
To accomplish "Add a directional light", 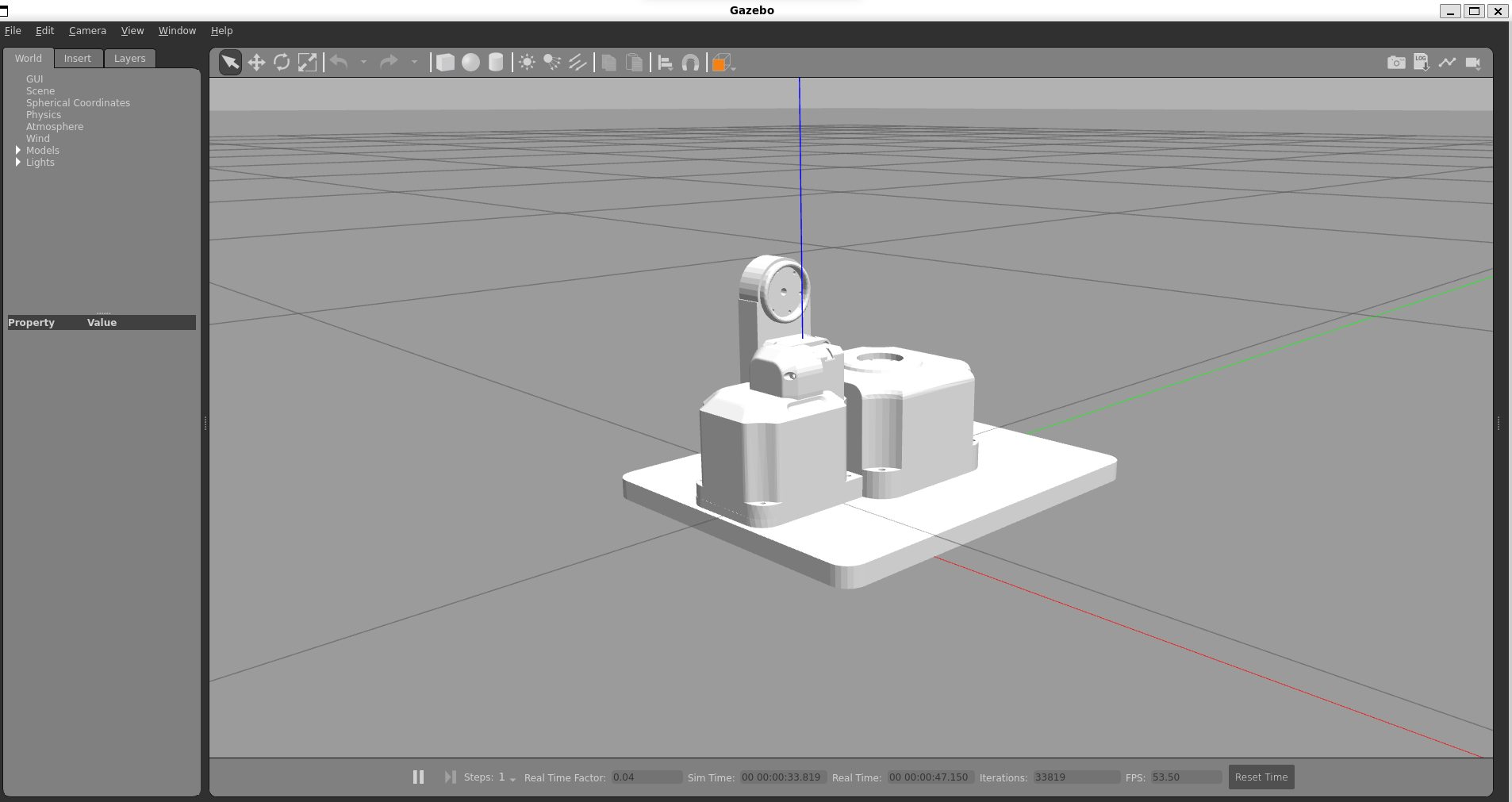I will (x=578, y=63).
